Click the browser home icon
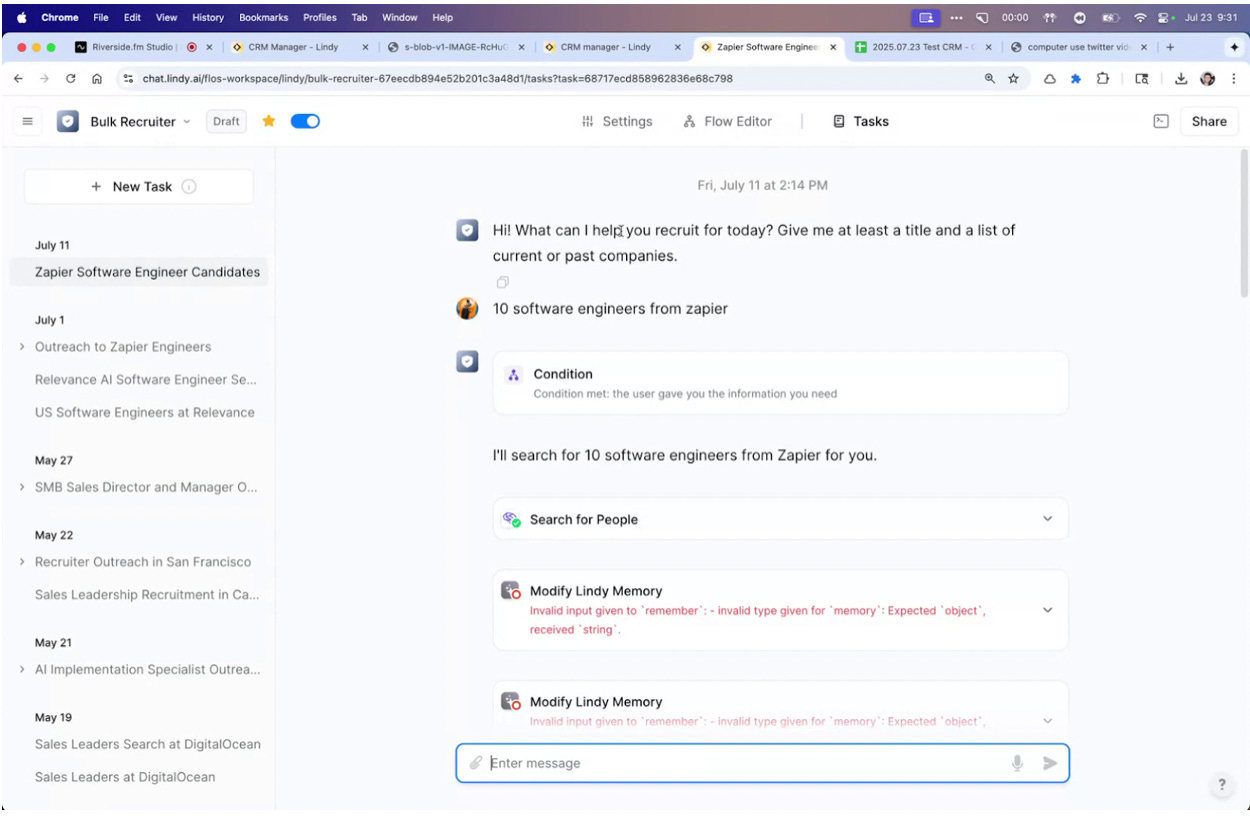 96,79
